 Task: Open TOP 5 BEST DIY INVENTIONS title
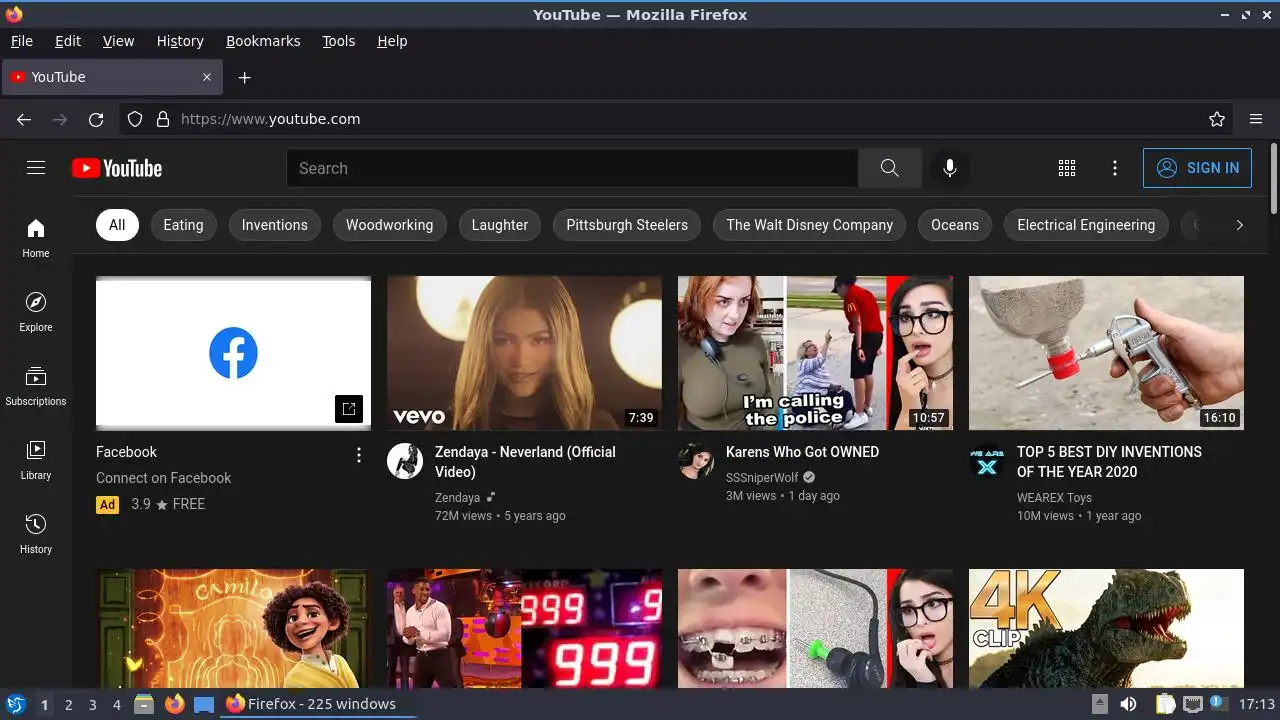point(1109,462)
